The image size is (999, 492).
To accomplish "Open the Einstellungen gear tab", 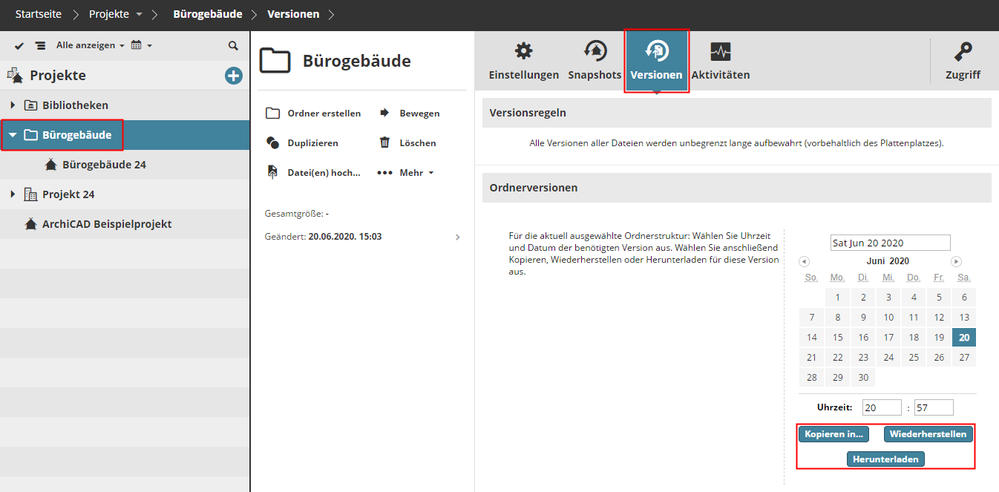I will click(524, 62).
